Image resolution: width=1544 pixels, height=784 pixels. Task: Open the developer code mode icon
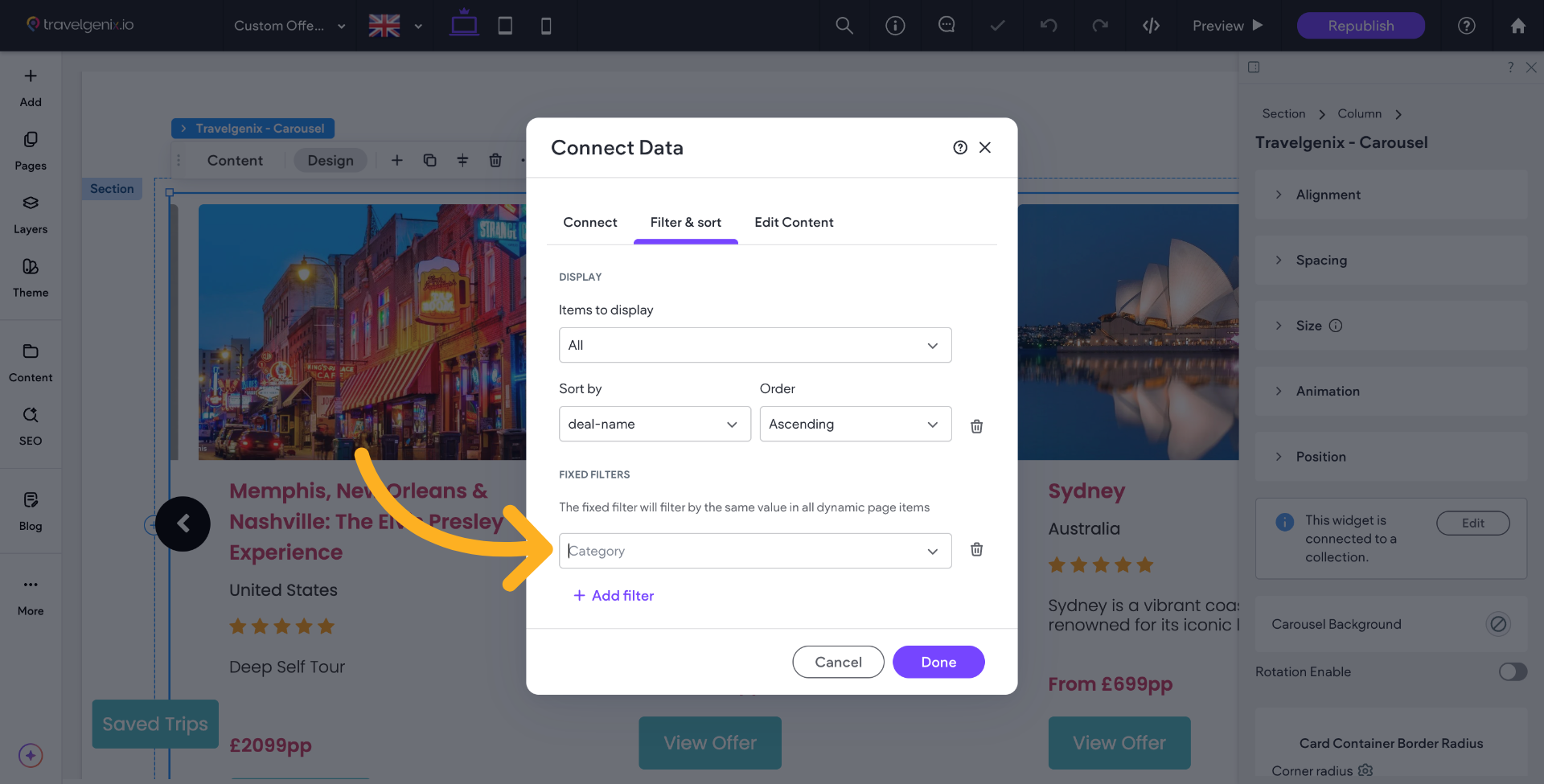[x=1151, y=26]
